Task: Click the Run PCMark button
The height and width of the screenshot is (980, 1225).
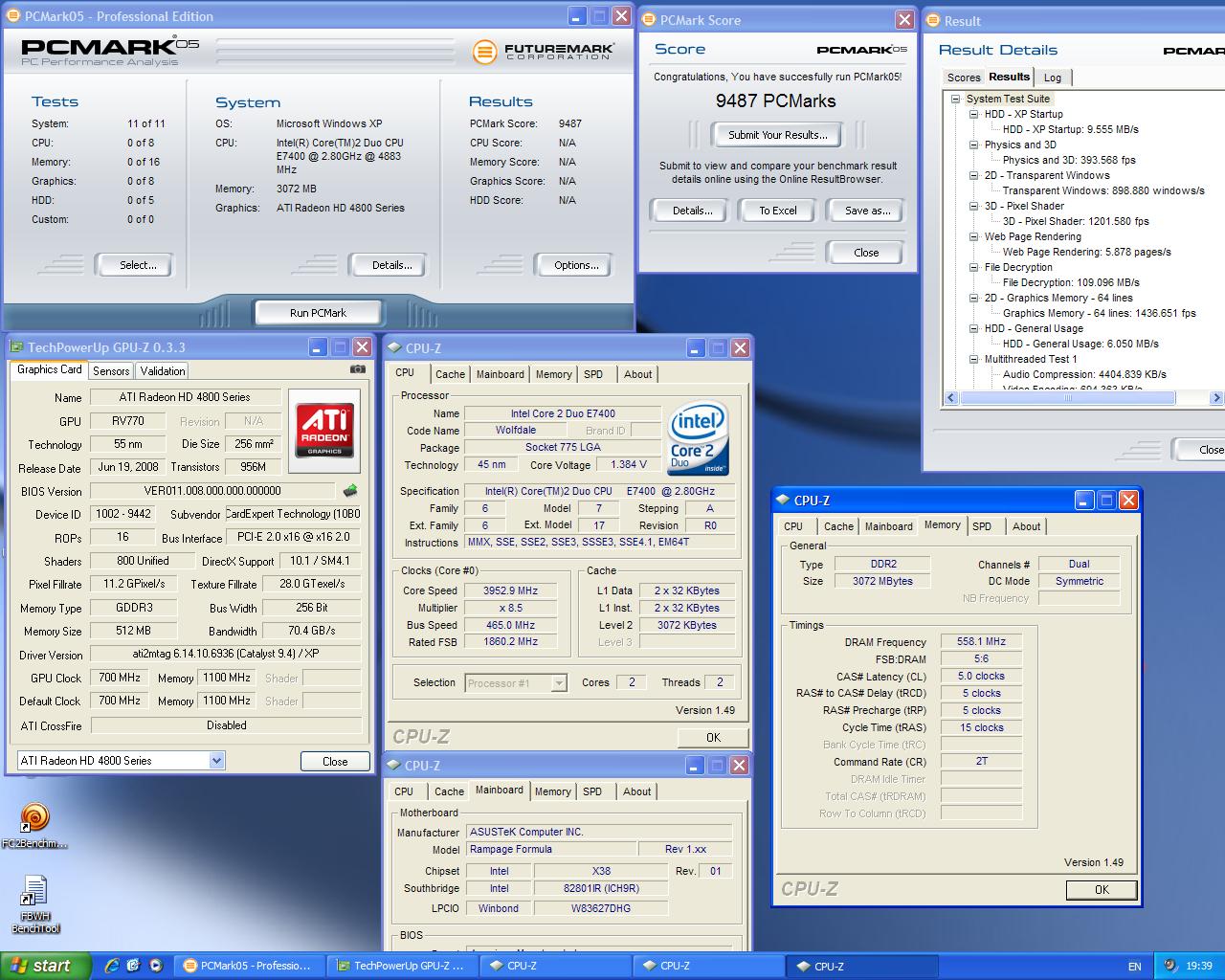Action: (318, 313)
